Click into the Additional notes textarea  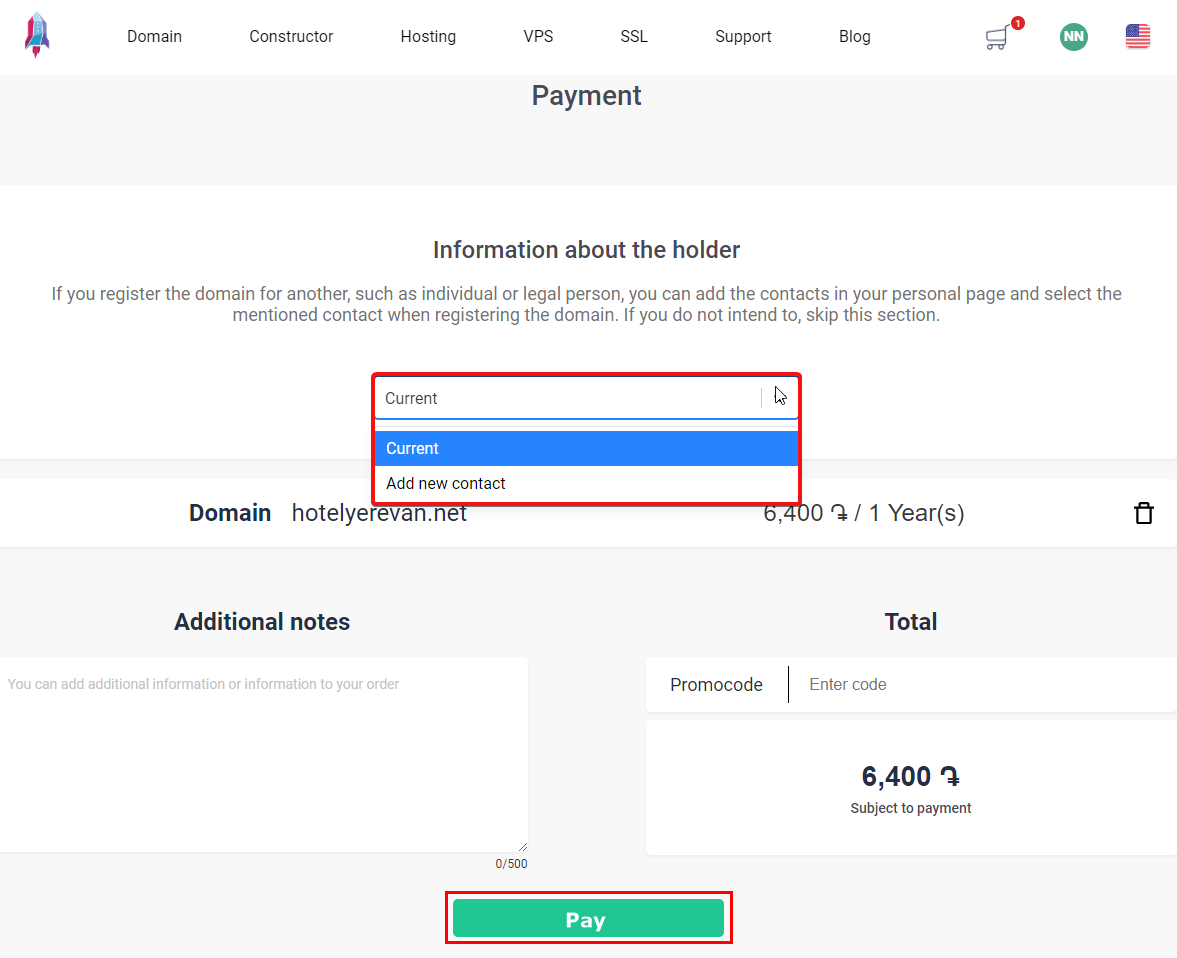tap(263, 755)
